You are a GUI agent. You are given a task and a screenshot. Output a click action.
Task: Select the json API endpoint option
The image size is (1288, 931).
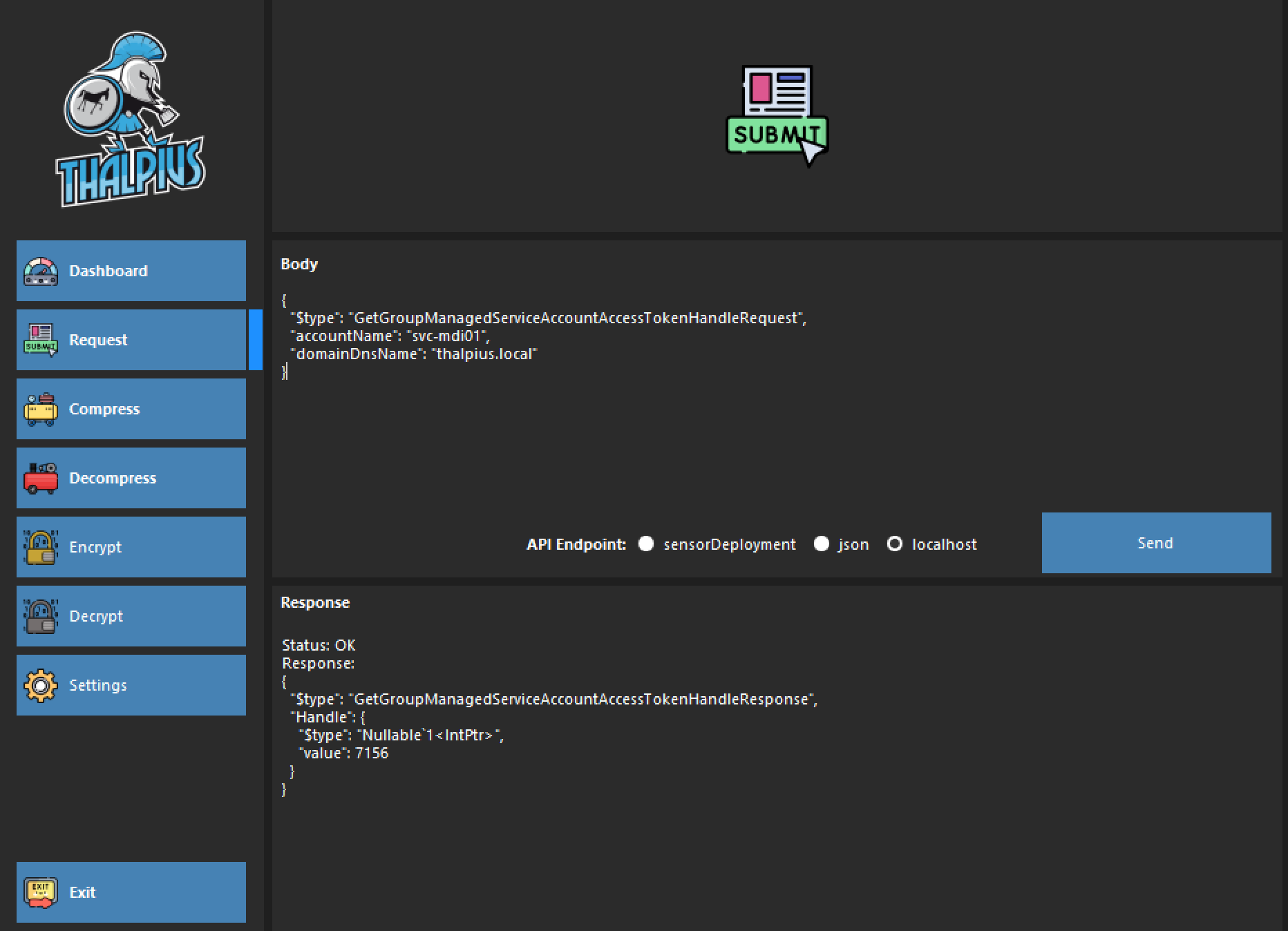822,544
